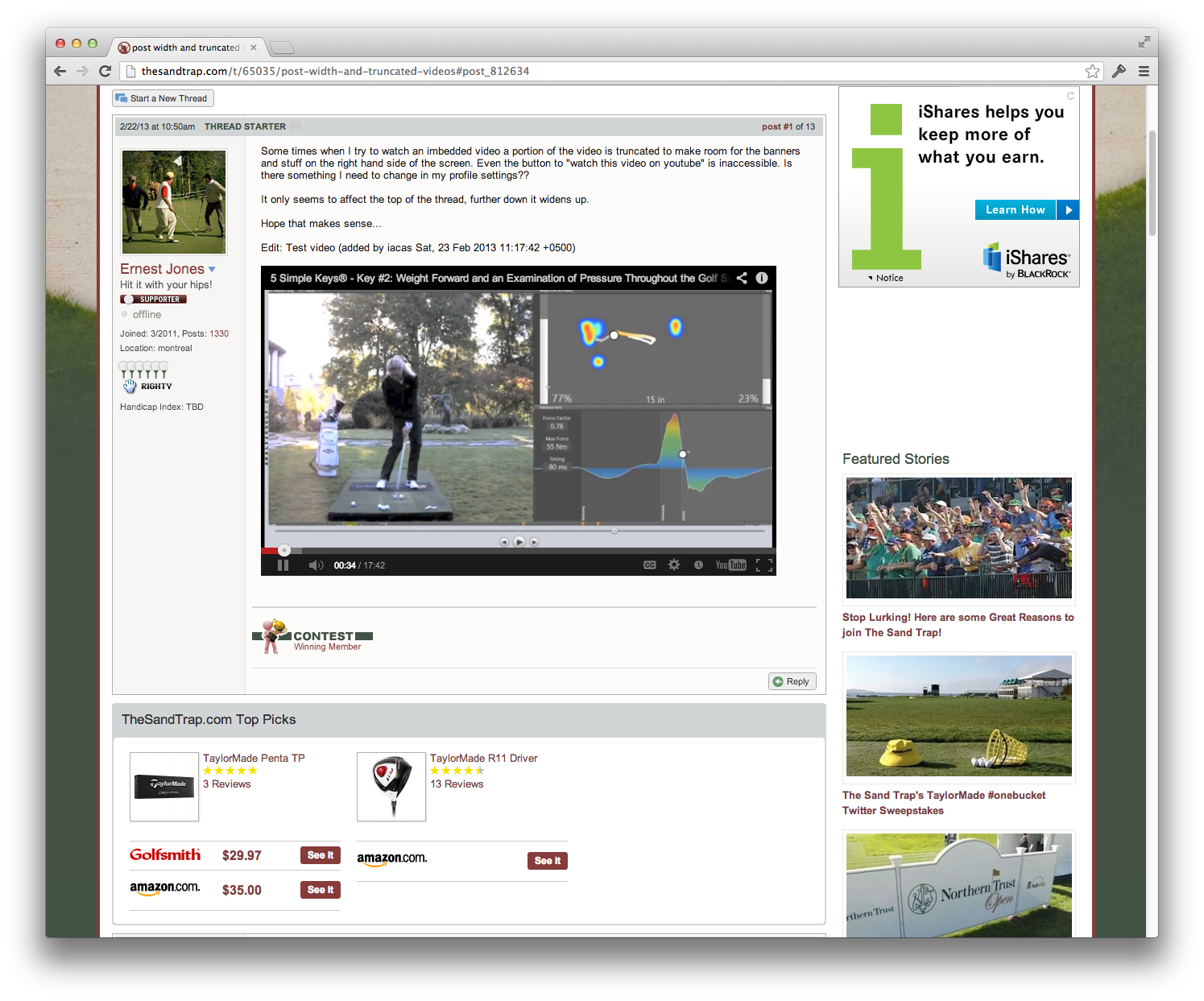Image resolution: width=1204 pixels, height=1001 pixels.
Task: Click the Watch Later clock icon
Action: coord(698,565)
